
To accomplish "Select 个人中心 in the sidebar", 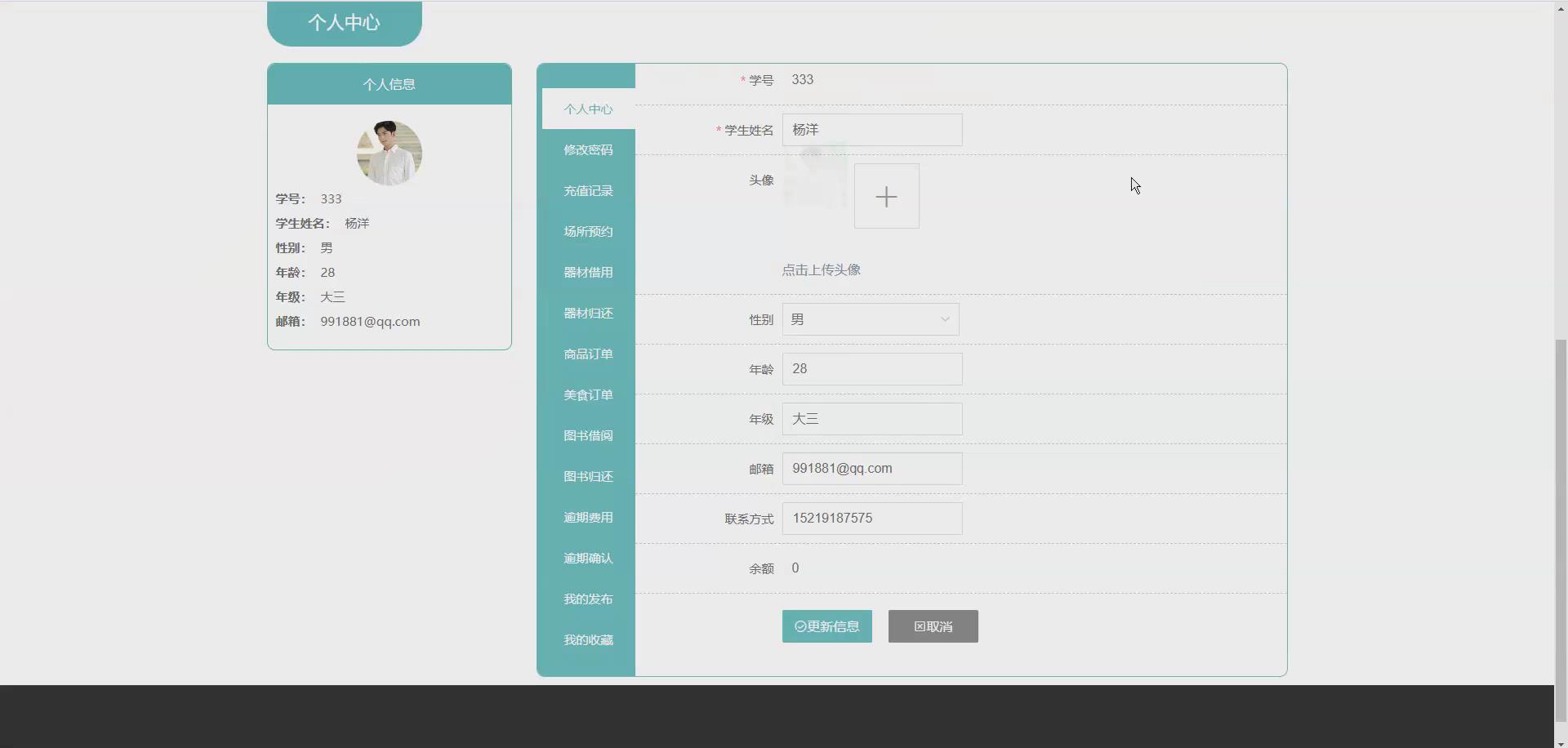I will pos(587,109).
